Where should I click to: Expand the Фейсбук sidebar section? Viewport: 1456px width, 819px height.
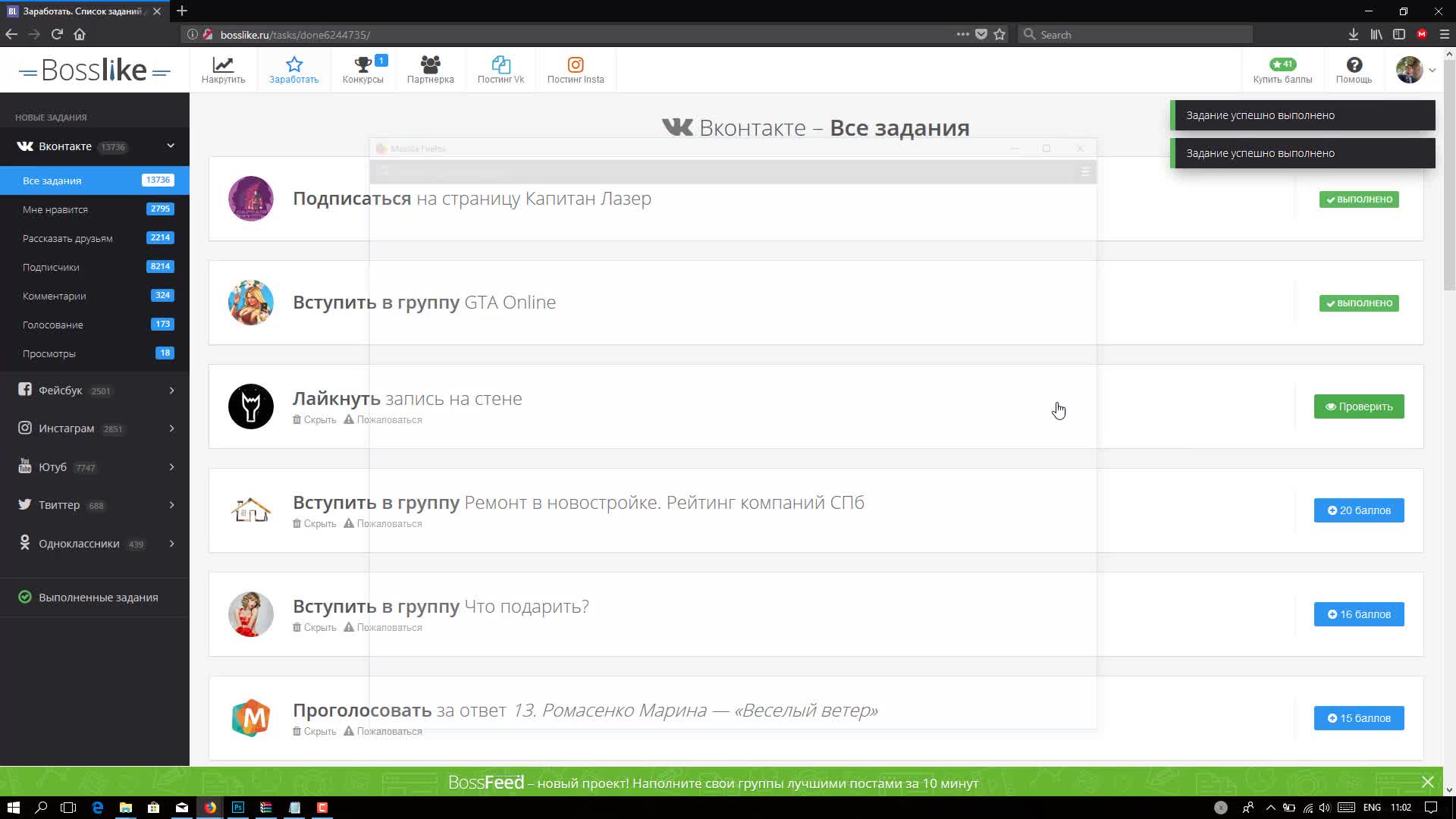pos(95,391)
